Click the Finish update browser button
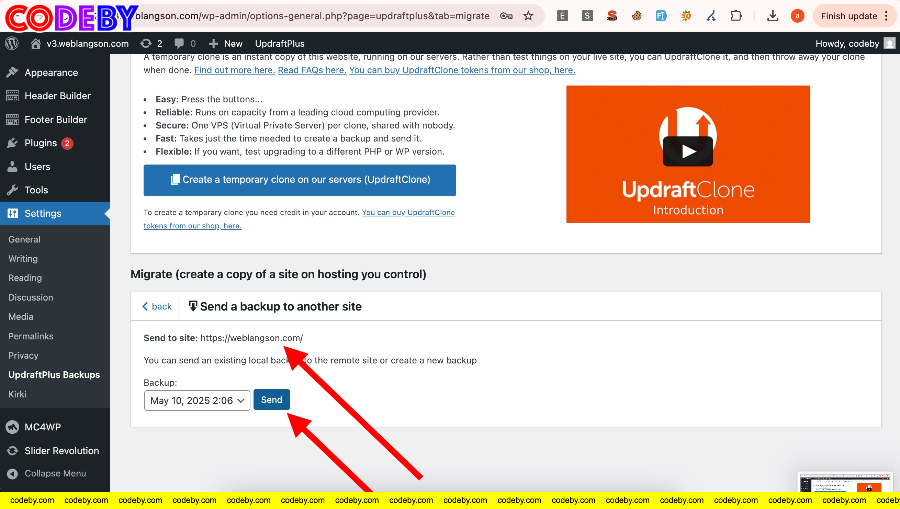Image resolution: width=900 pixels, height=509 pixels. [854, 16]
